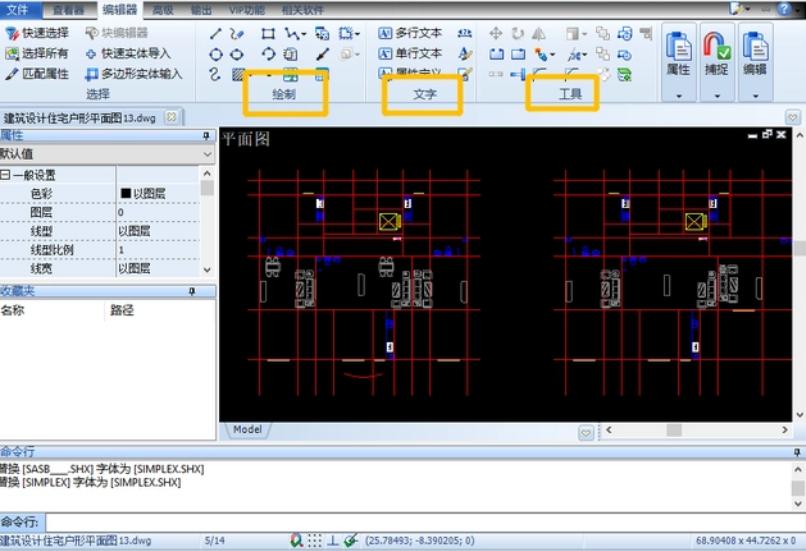
Task: Select the Rectangle drawing tool
Action: coord(268,34)
